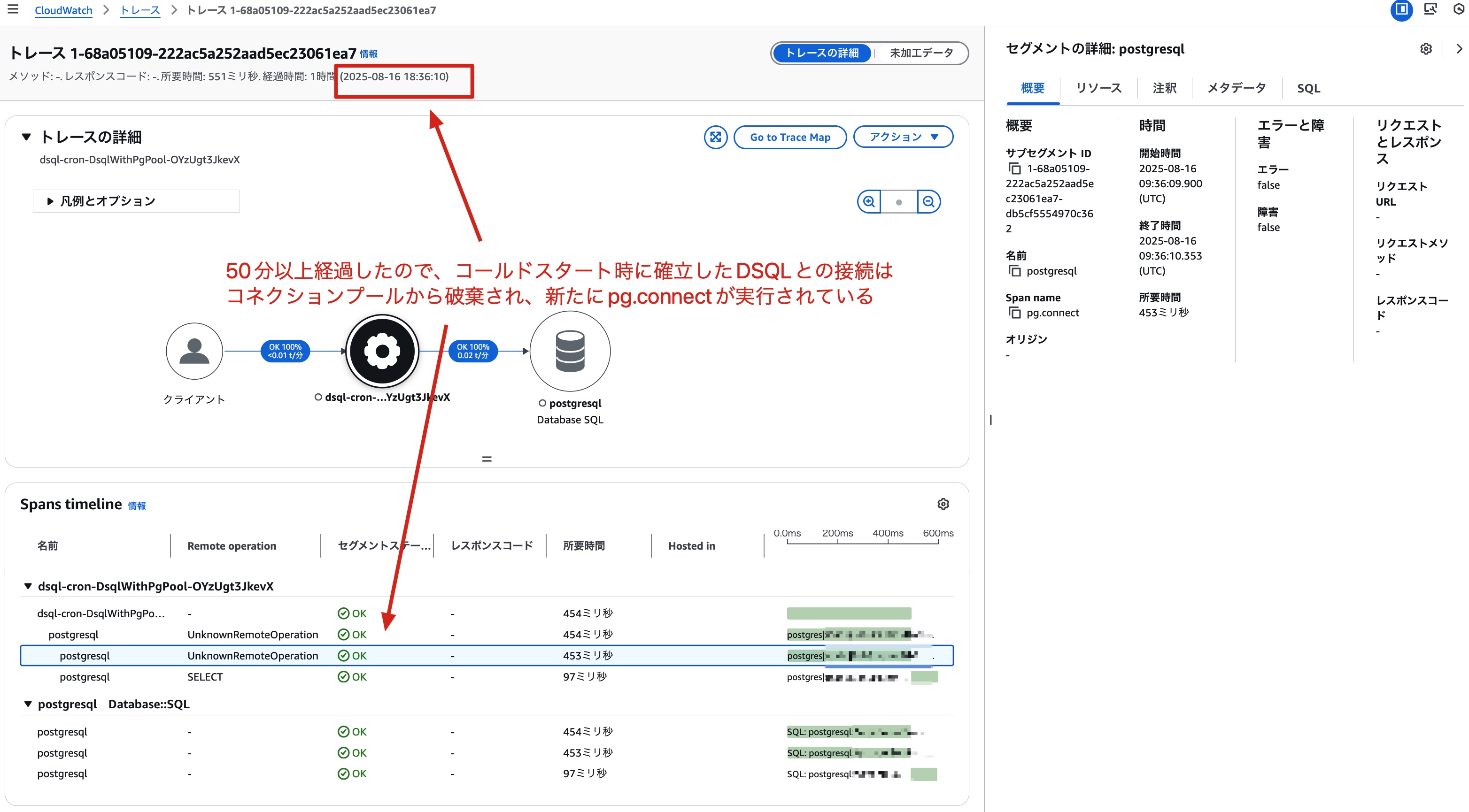
Task: Open segment details settings gear
Action: [x=1426, y=49]
